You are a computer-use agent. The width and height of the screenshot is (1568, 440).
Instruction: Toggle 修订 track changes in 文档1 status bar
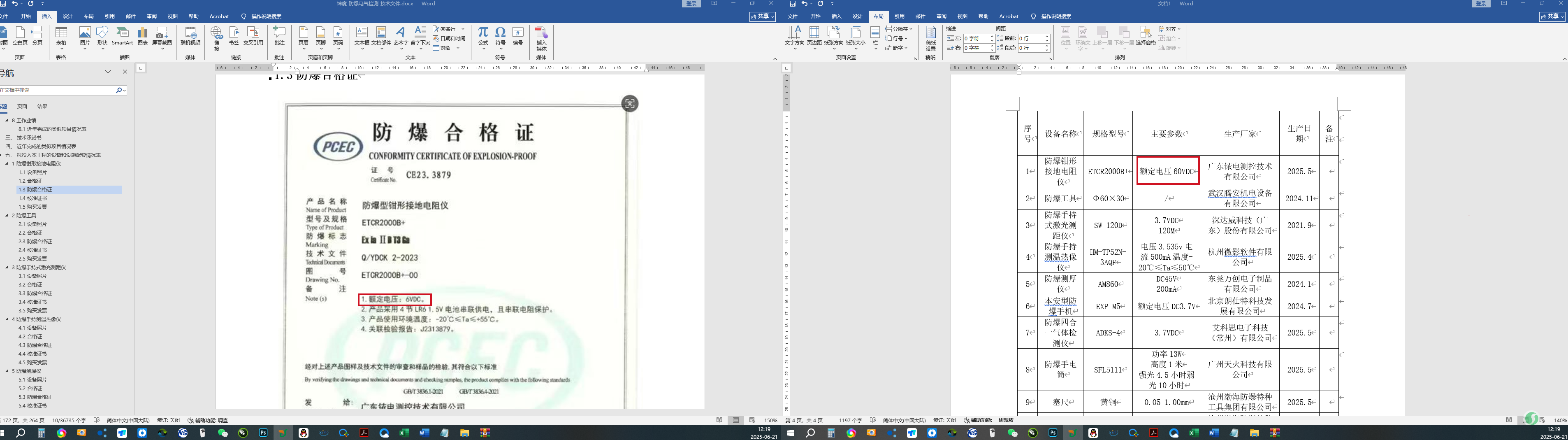944,421
